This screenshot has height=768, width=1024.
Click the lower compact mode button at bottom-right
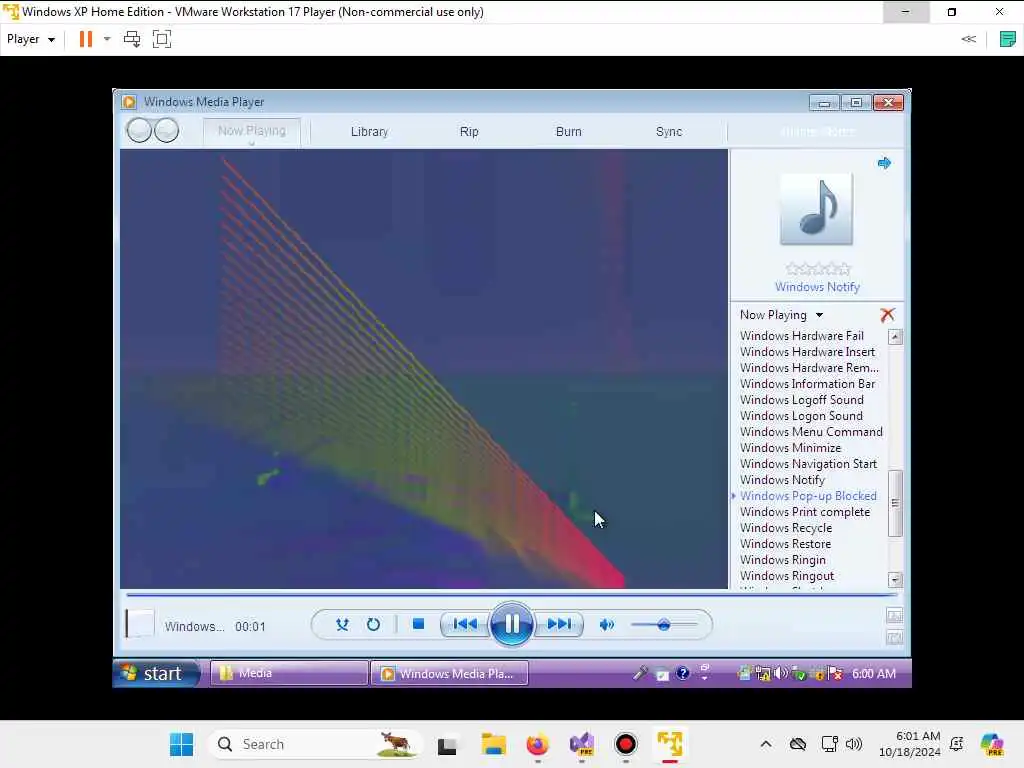click(894, 637)
